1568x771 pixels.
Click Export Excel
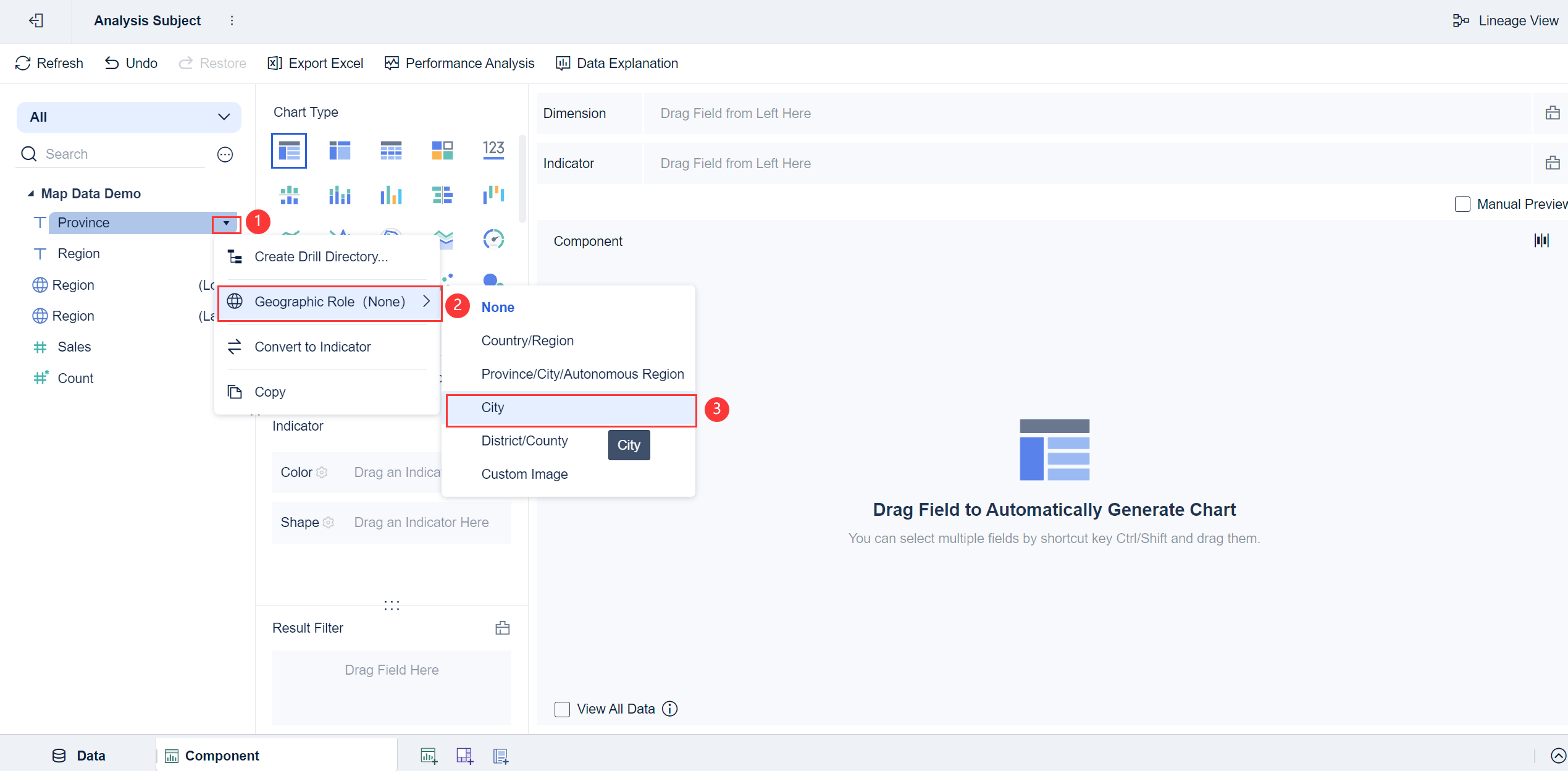tap(315, 63)
